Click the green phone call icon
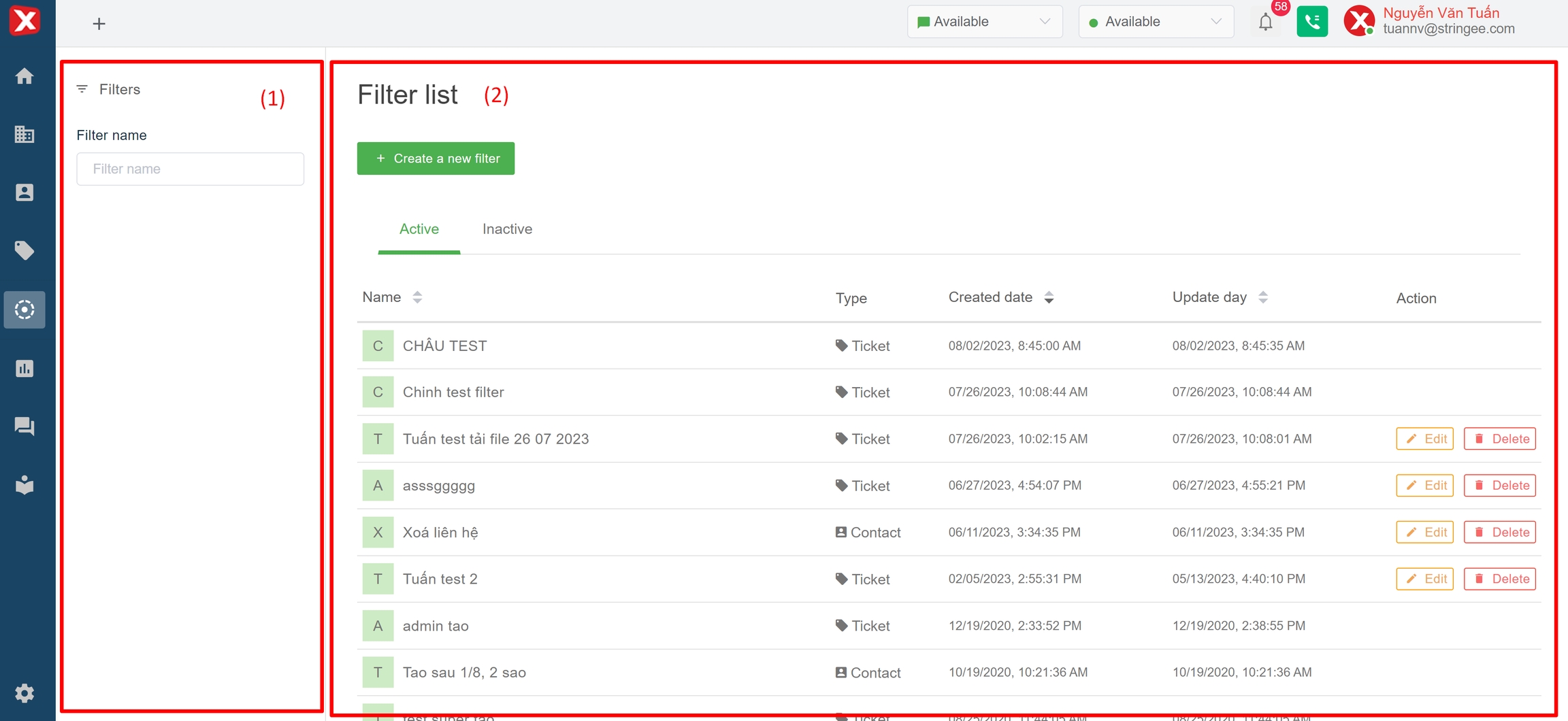The height and width of the screenshot is (721, 1568). 1311,22
